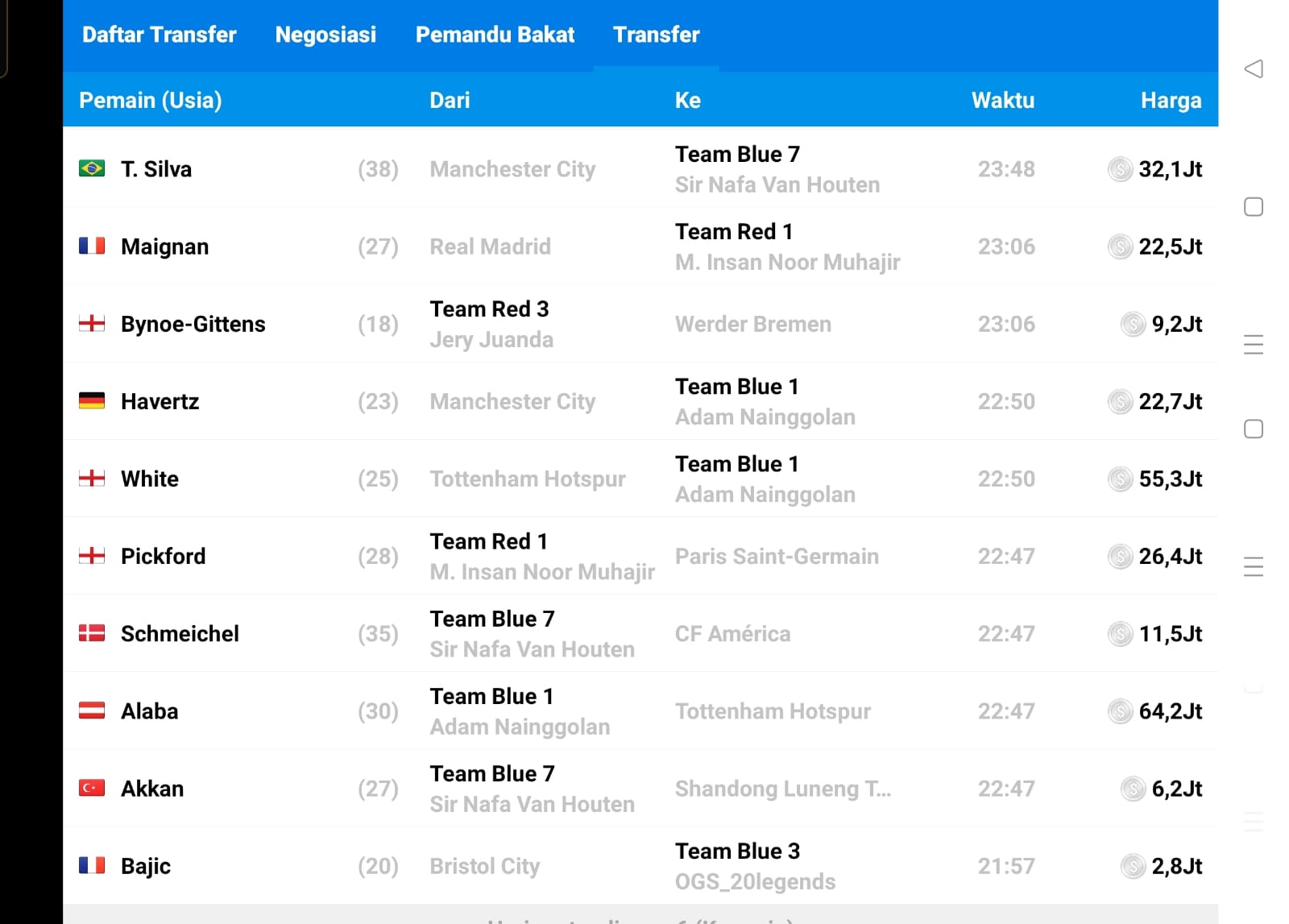Click the Brazil flag beside T. Silva

[92, 168]
